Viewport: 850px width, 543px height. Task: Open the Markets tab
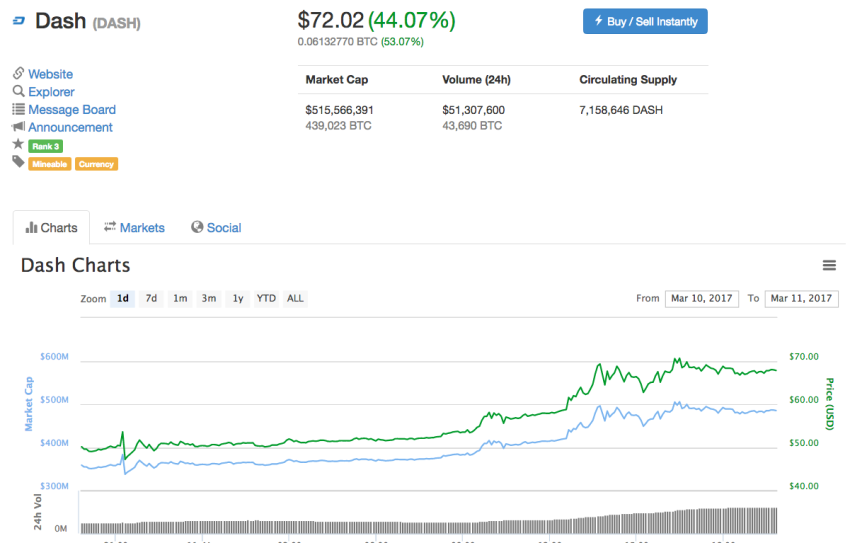[x=134, y=228]
